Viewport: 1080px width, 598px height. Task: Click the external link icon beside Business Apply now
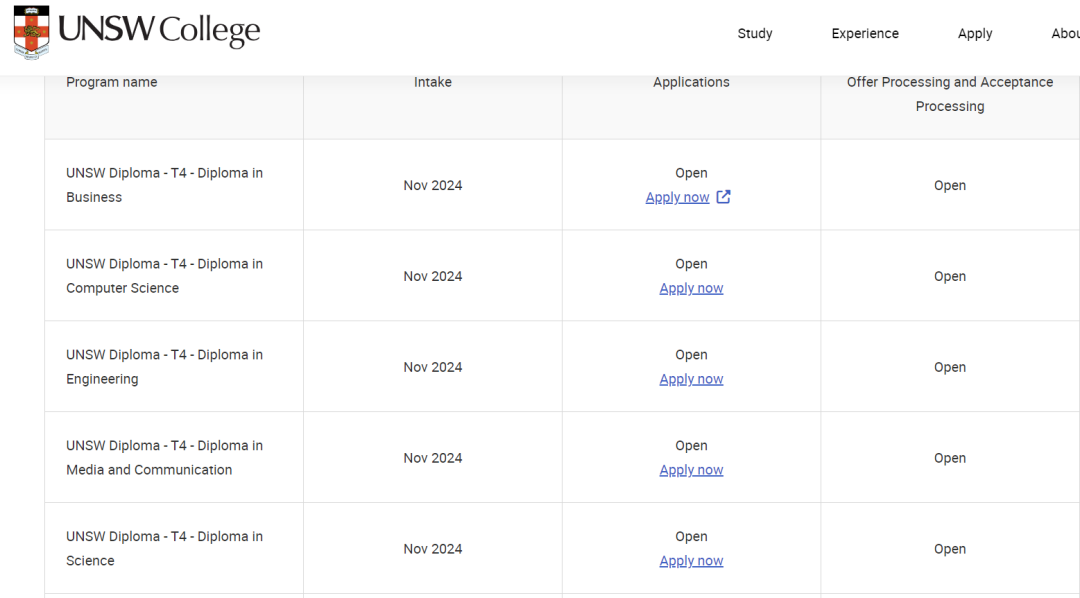tap(723, 197)
